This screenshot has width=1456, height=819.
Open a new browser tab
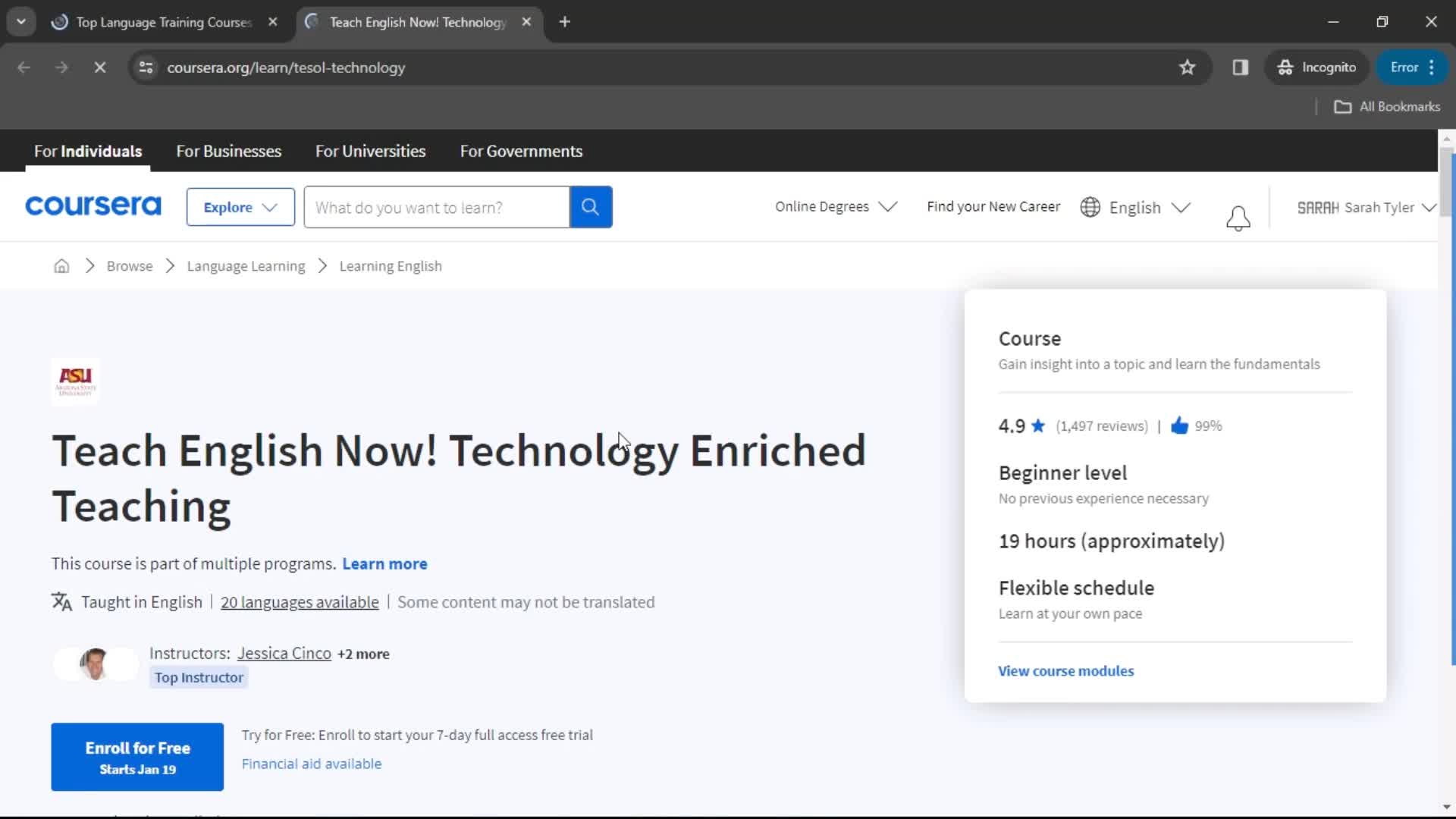[x=564, y=22]
